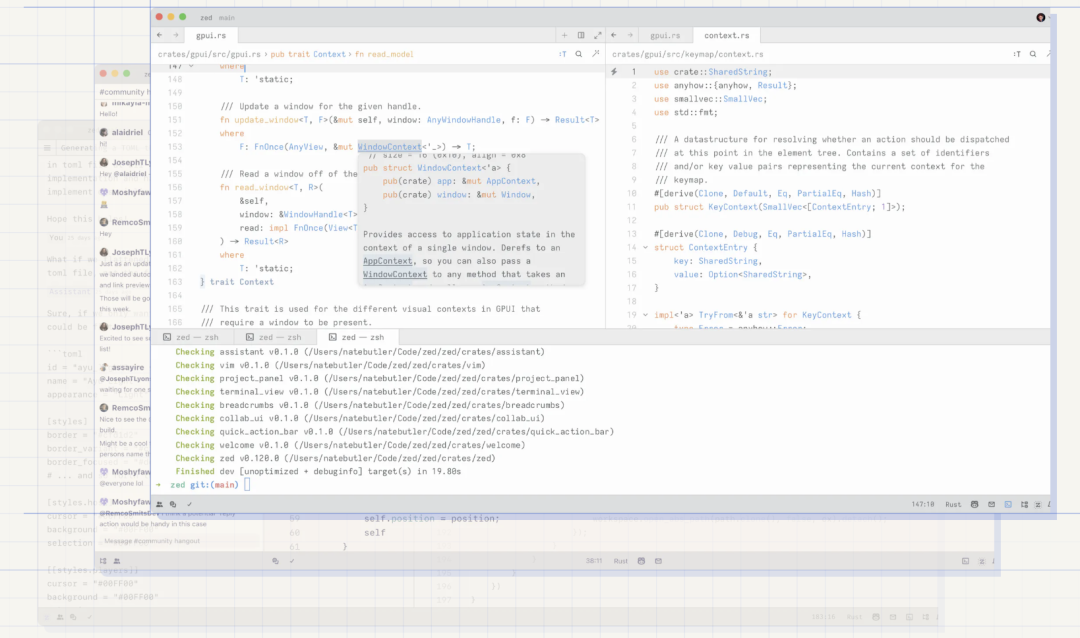
Task: Click 'Checking welcome v0.1.0' terminal line
Action: point(350,445)
